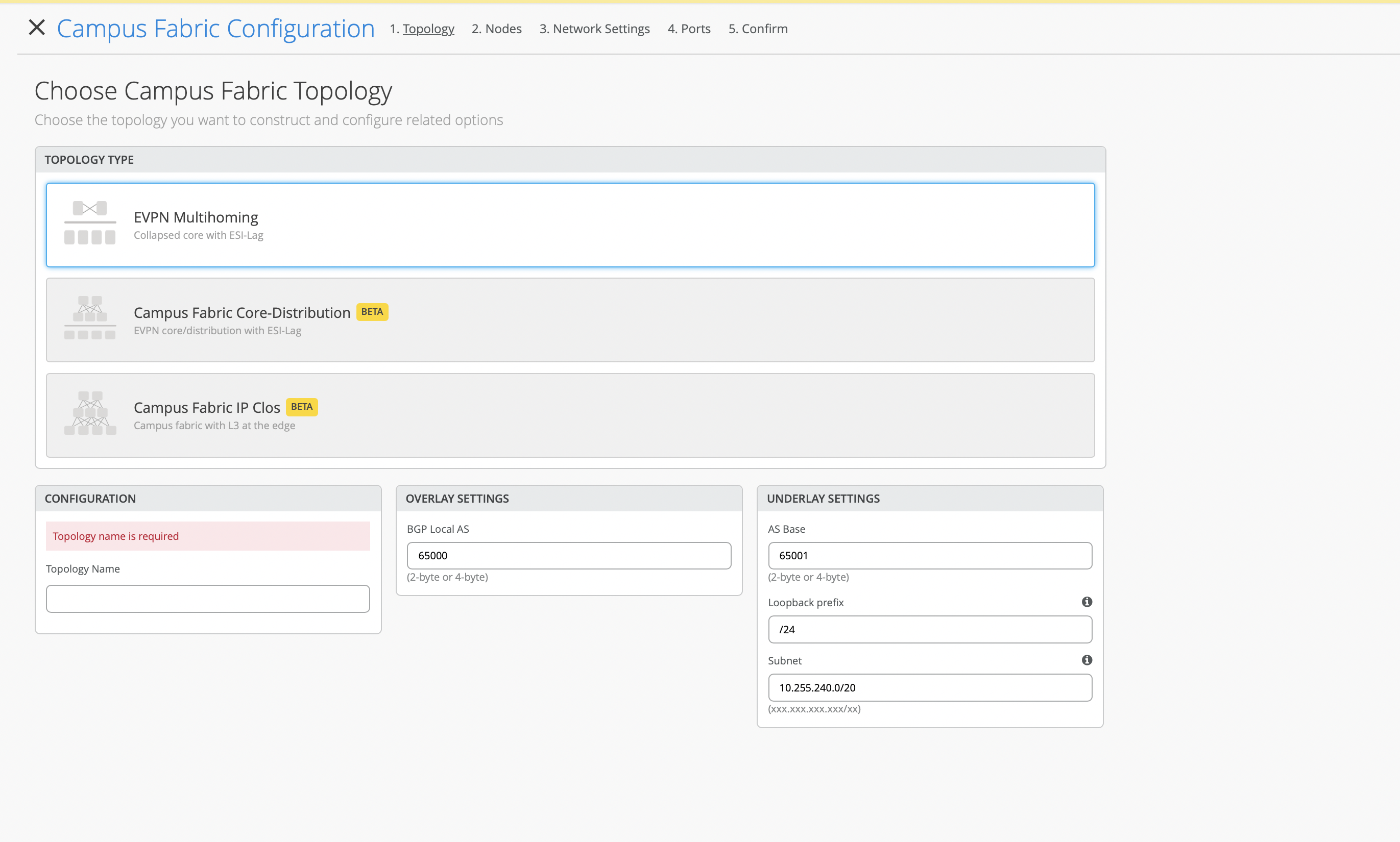Click the IP Clos topology diagram icon
1400x842 pixels.
90,413
